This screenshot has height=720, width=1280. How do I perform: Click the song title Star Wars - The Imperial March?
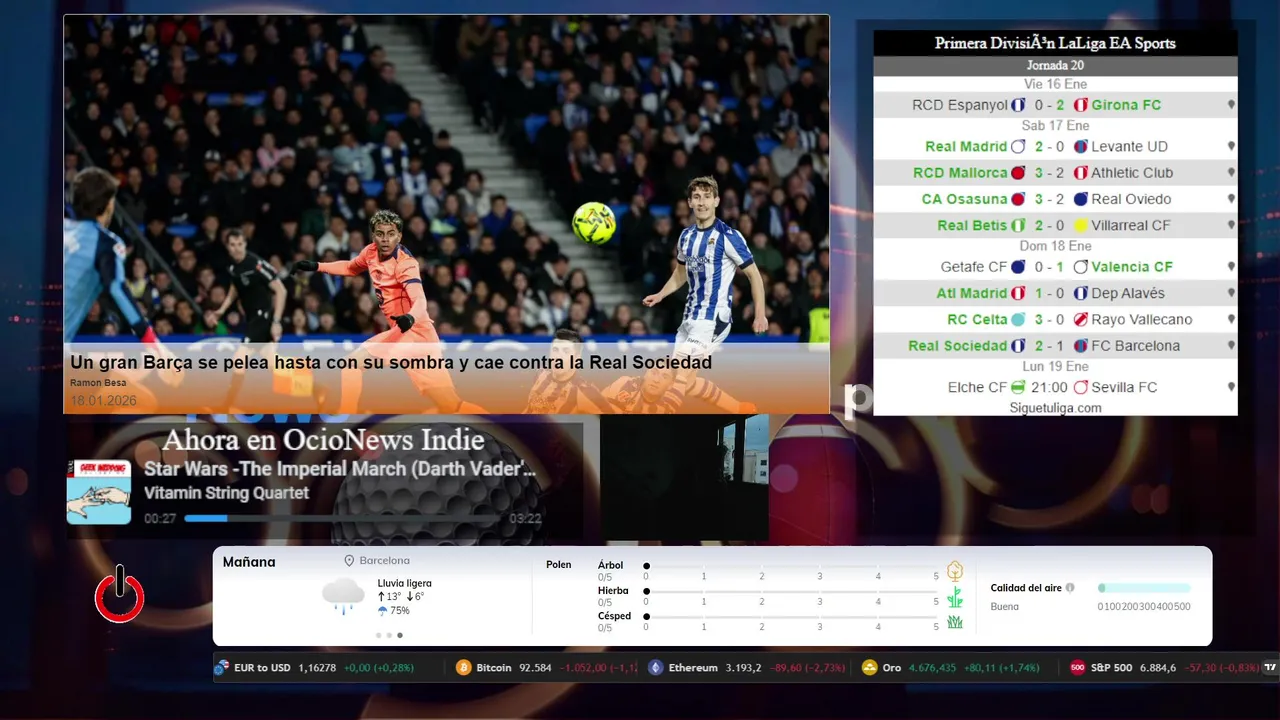(x=340, y=469)
